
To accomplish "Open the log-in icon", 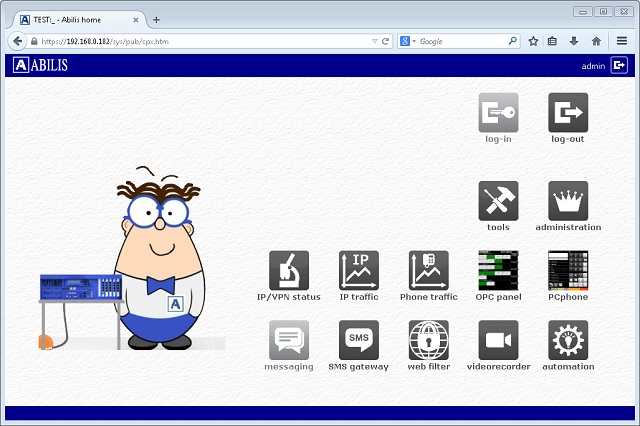I will pos(498,113).
